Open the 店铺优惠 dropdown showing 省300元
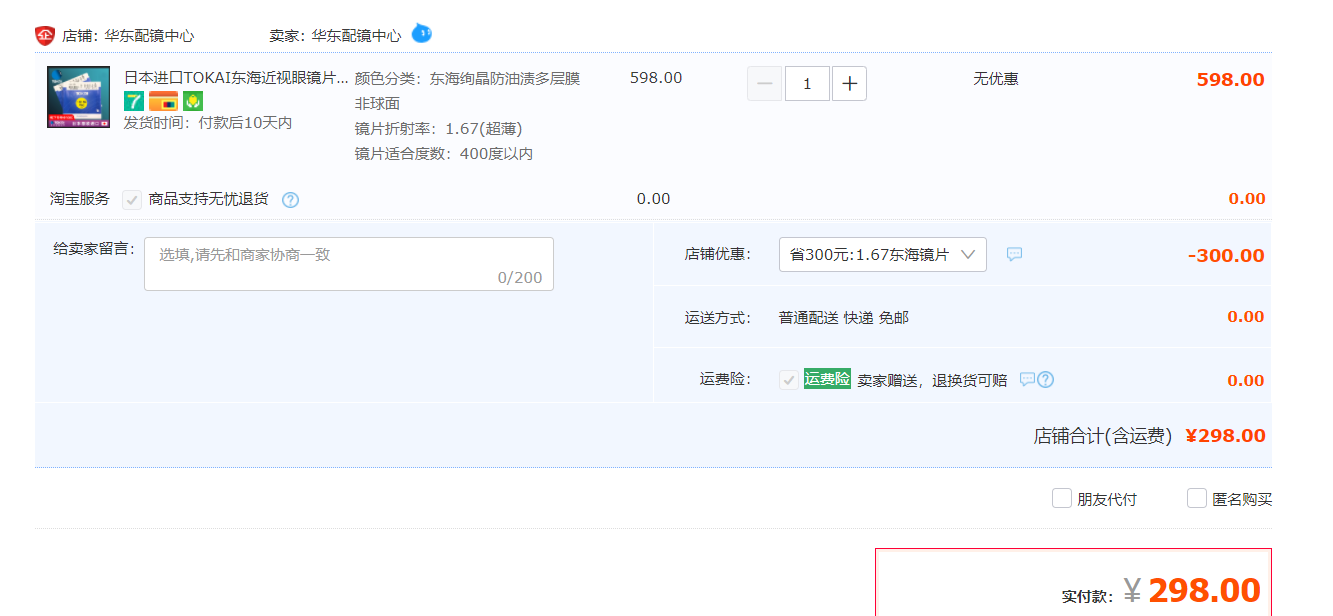Viewport: 1333px width, 616px height. [883, 254]
